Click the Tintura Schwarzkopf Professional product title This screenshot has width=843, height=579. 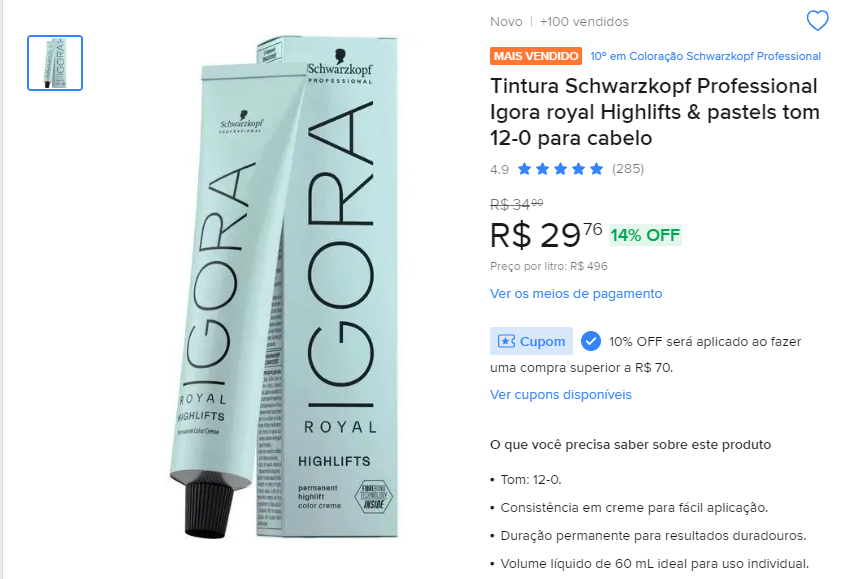click(654, 112)
